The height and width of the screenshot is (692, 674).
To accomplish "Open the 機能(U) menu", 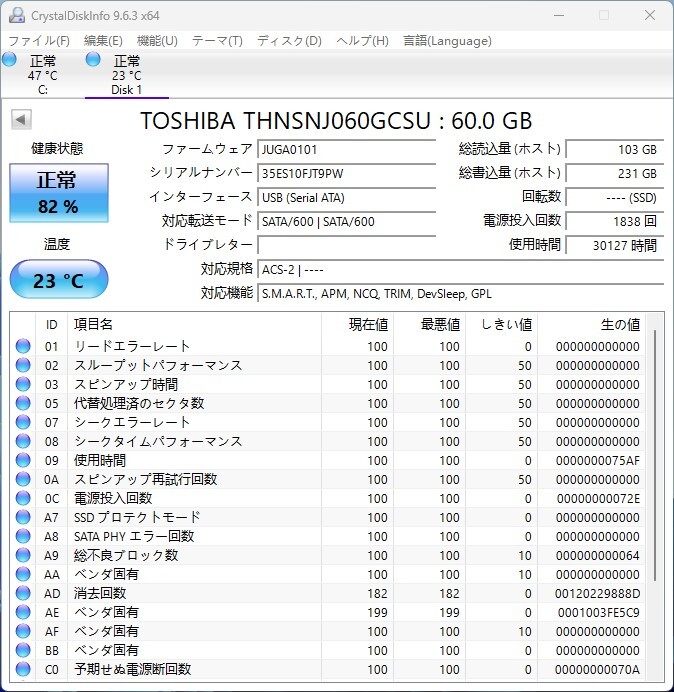I will click(157, 41).
